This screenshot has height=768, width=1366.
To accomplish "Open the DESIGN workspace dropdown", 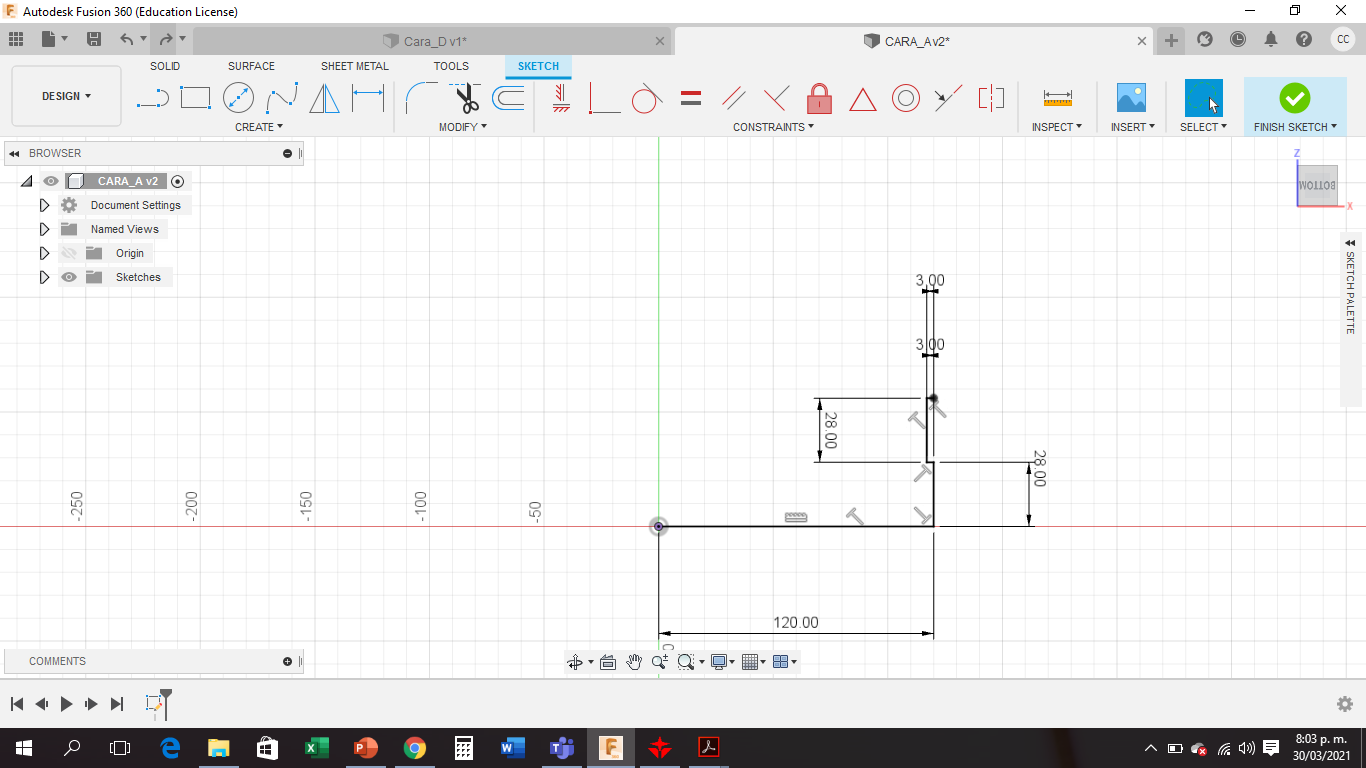I will 66,96.
